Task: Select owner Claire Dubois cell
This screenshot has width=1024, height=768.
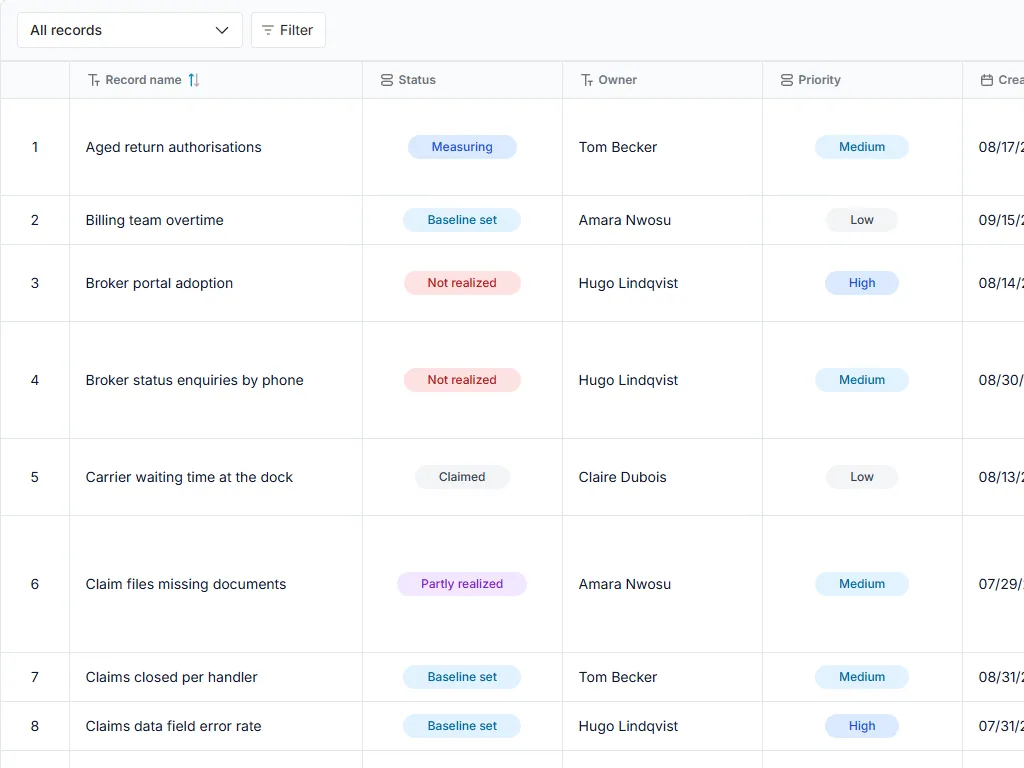Action: [622, 477]
